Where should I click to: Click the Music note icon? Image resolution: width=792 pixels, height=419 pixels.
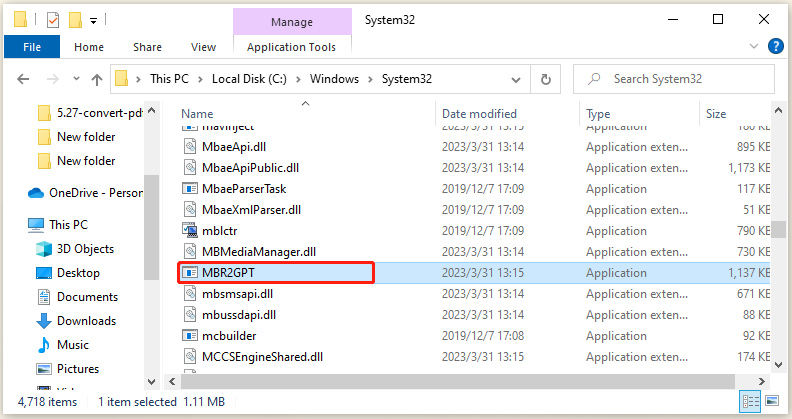44,345
